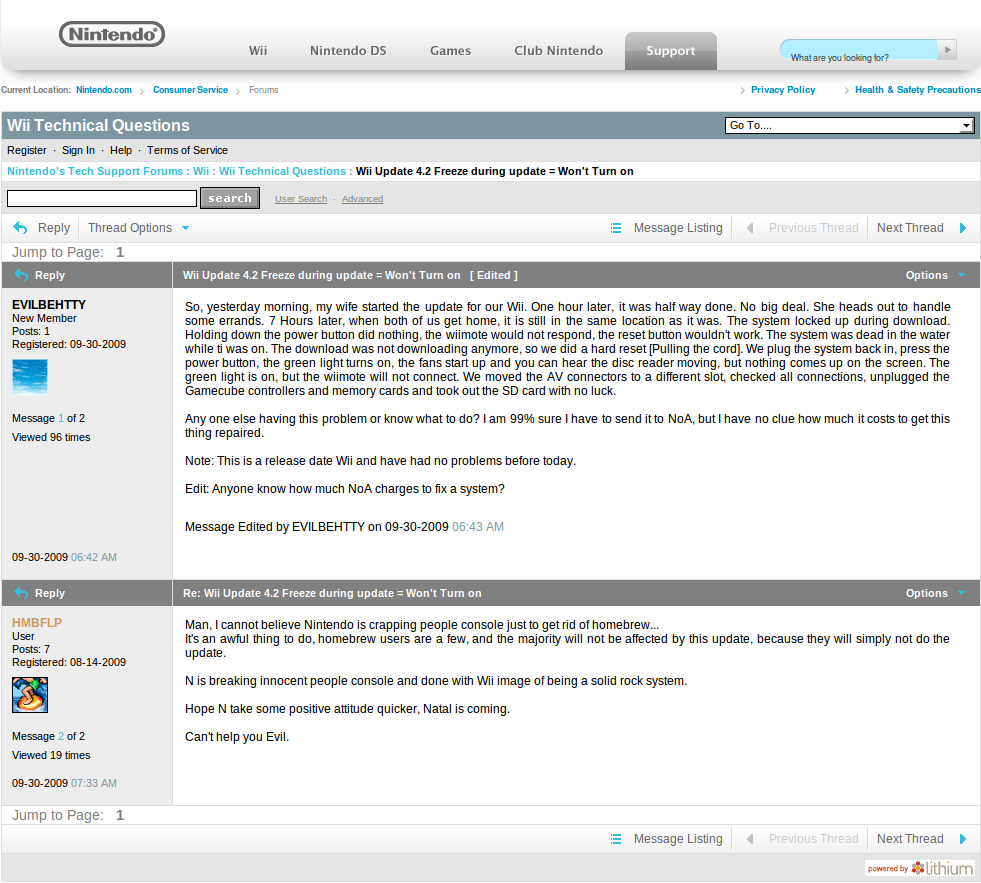The image size is (981, 883).
Task: Click message number 1 link
Action: [61, 418]
